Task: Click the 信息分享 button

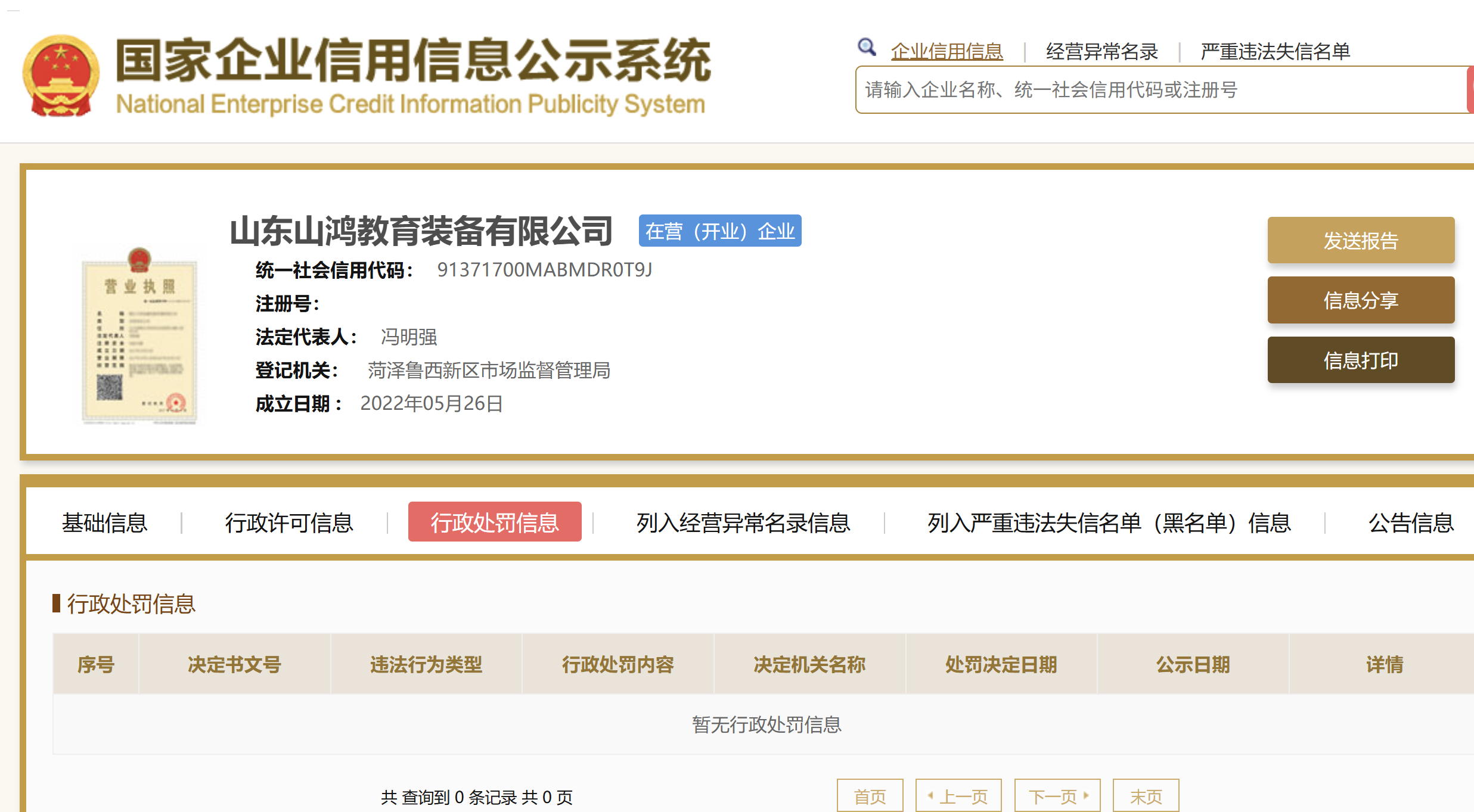Action: pyautogui.click(x=1360, y=300)
